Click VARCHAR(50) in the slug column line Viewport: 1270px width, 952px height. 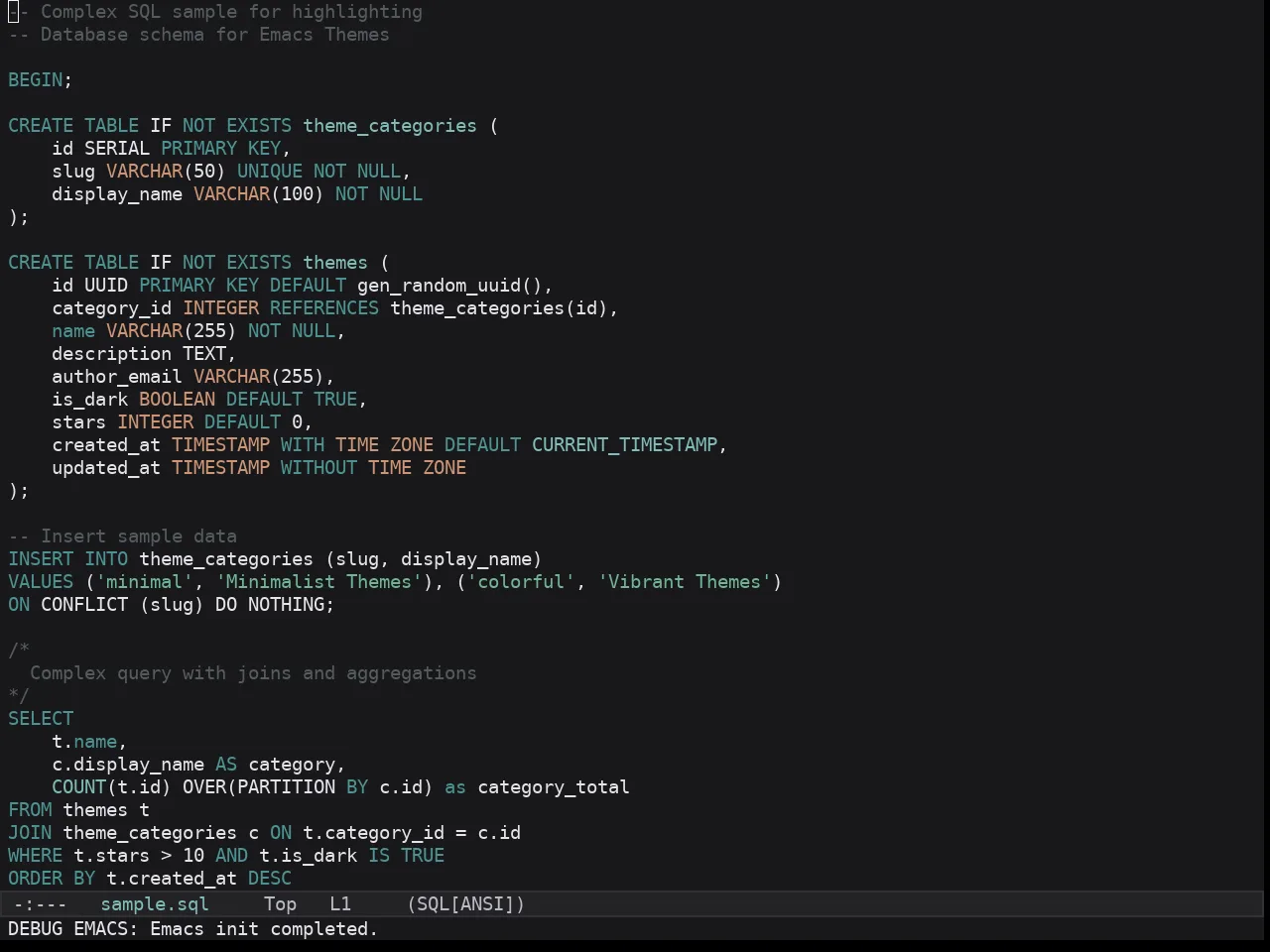tap(166, 172)
